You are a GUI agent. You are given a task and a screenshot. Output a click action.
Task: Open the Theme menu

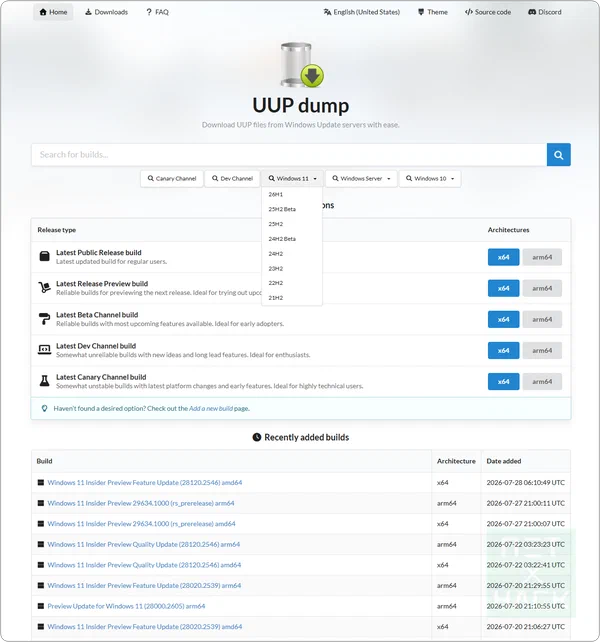tap(433, 12)
